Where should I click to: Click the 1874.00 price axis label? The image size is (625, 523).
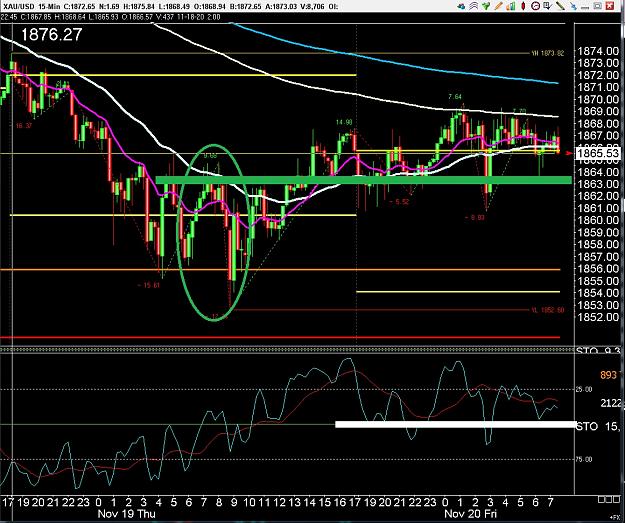tap(598, 51)
